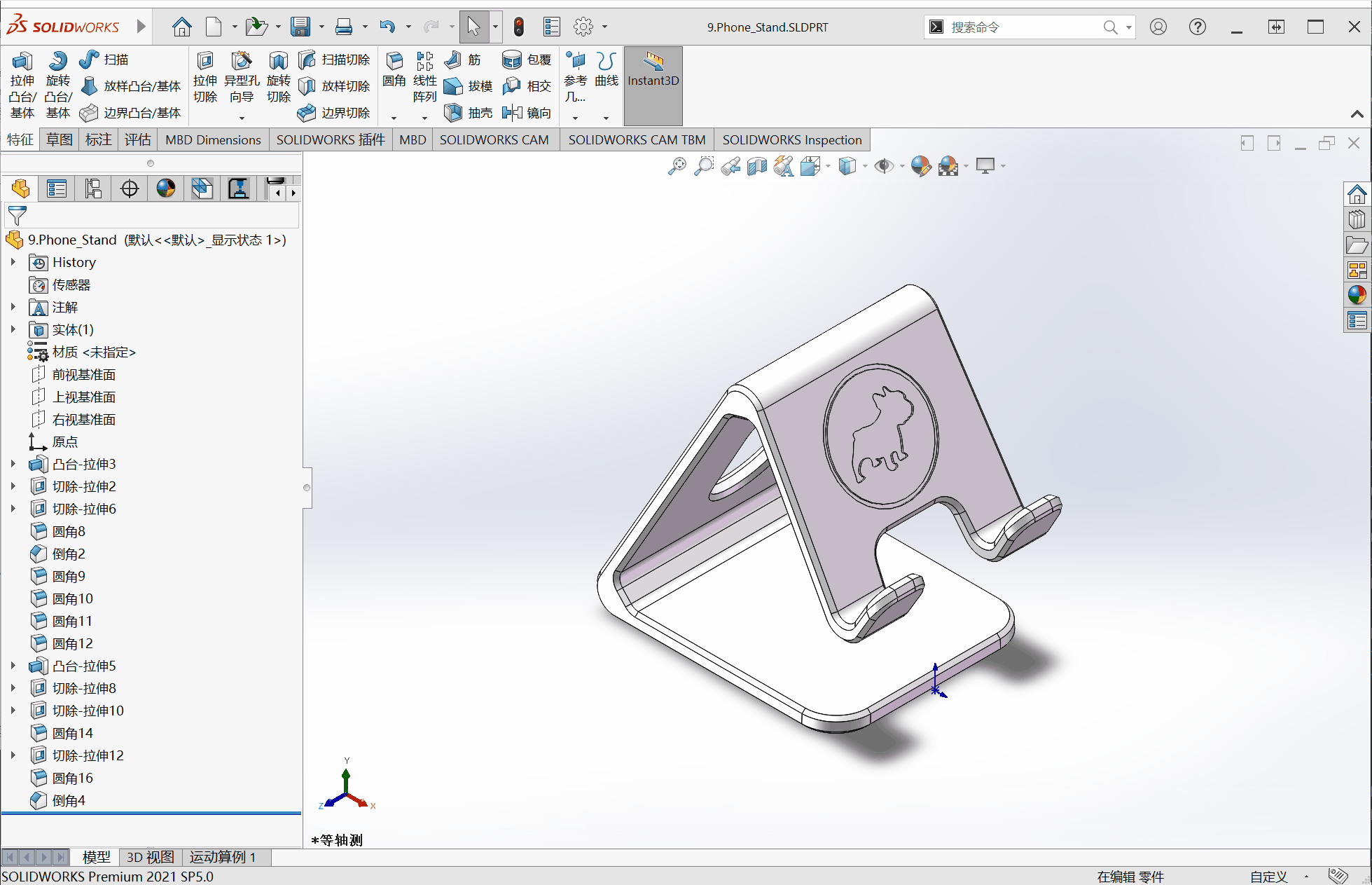Image resolution: width=1372 pixels, height=885 pixels.
Task: Open the Display Style dropdown arrow
Action: 865,166
